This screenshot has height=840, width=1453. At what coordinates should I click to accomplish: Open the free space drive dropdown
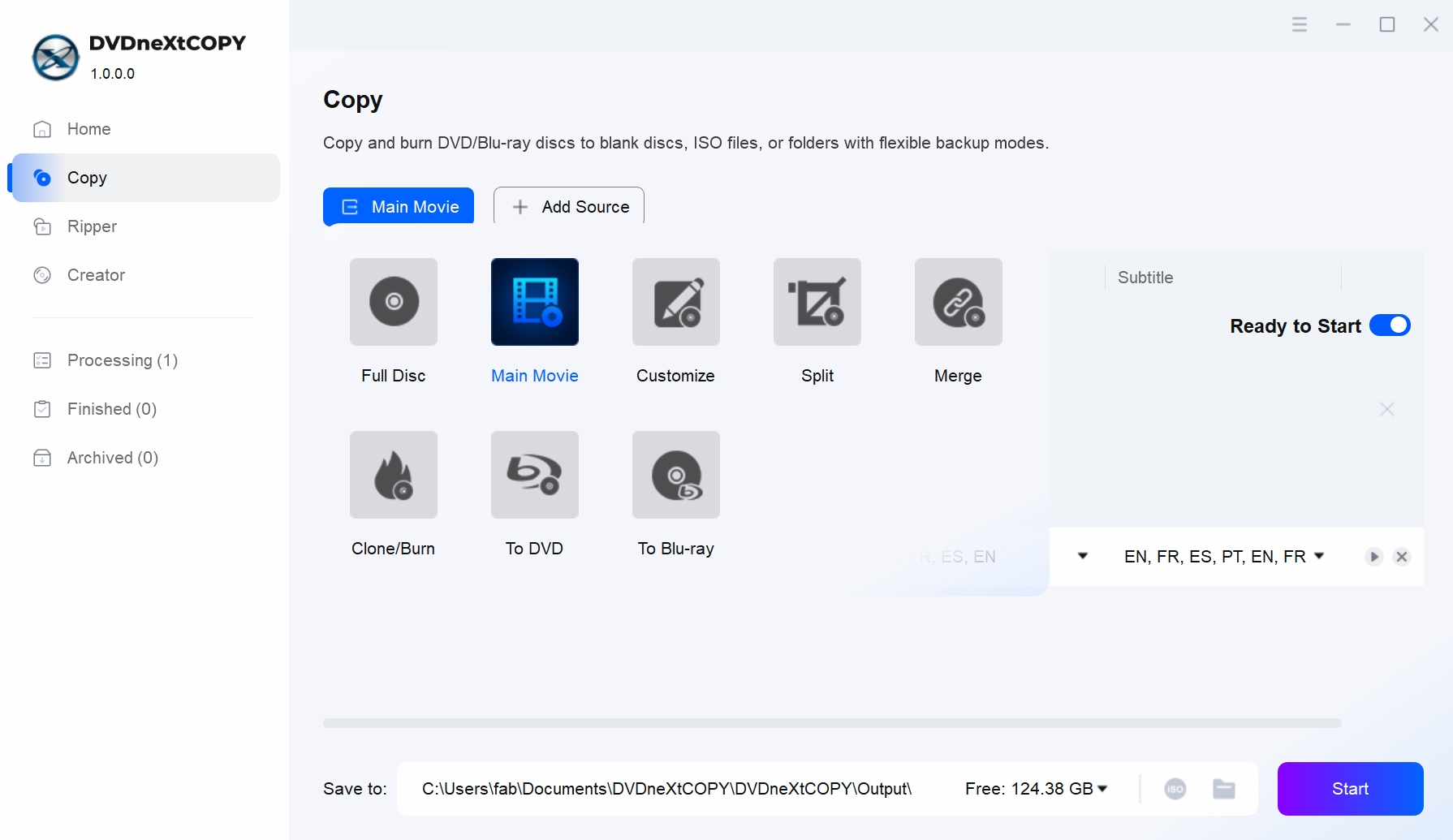(1037, 789)
